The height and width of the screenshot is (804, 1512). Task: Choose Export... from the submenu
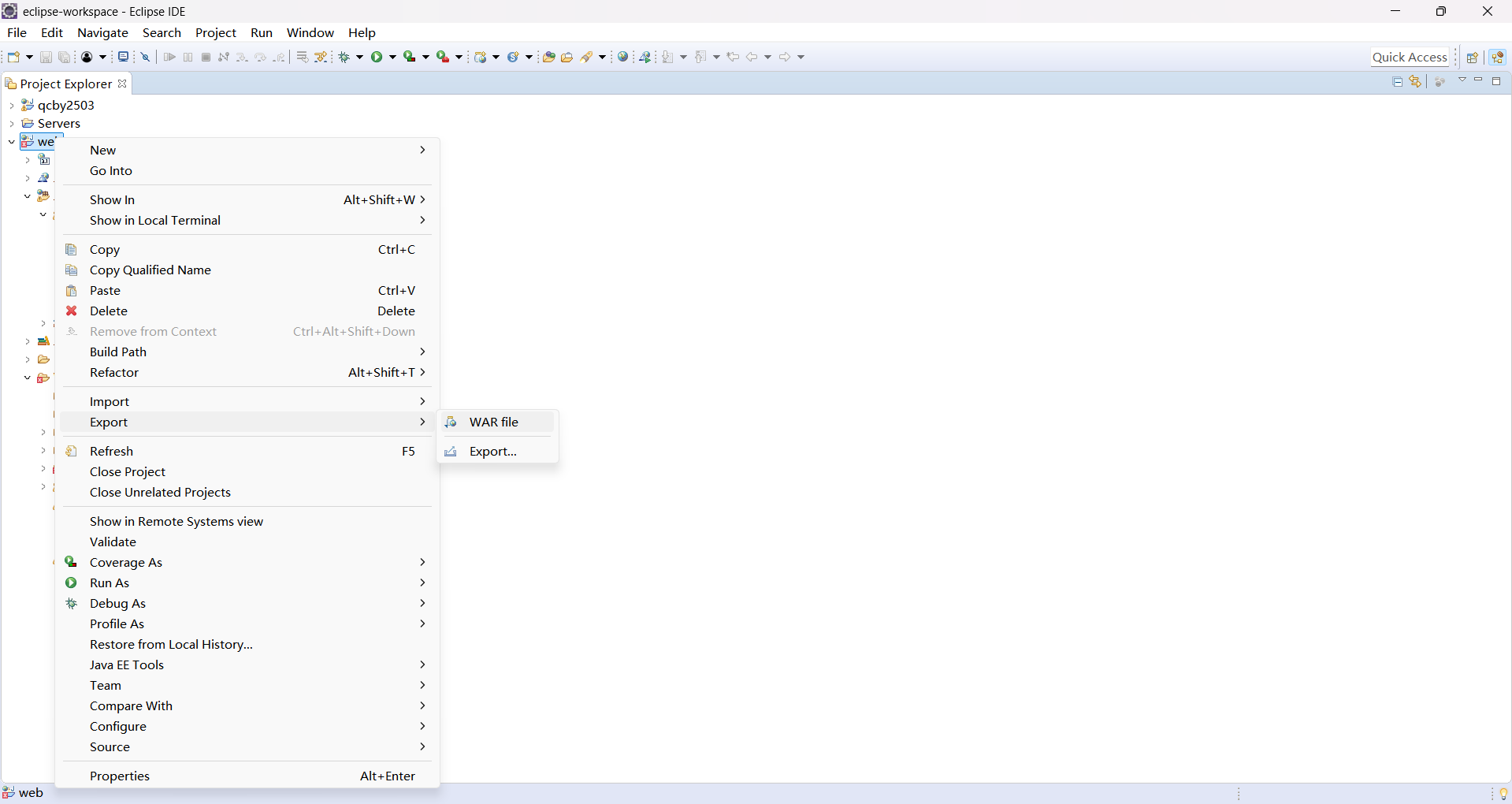pyautogui.click(x=497, y=452)
